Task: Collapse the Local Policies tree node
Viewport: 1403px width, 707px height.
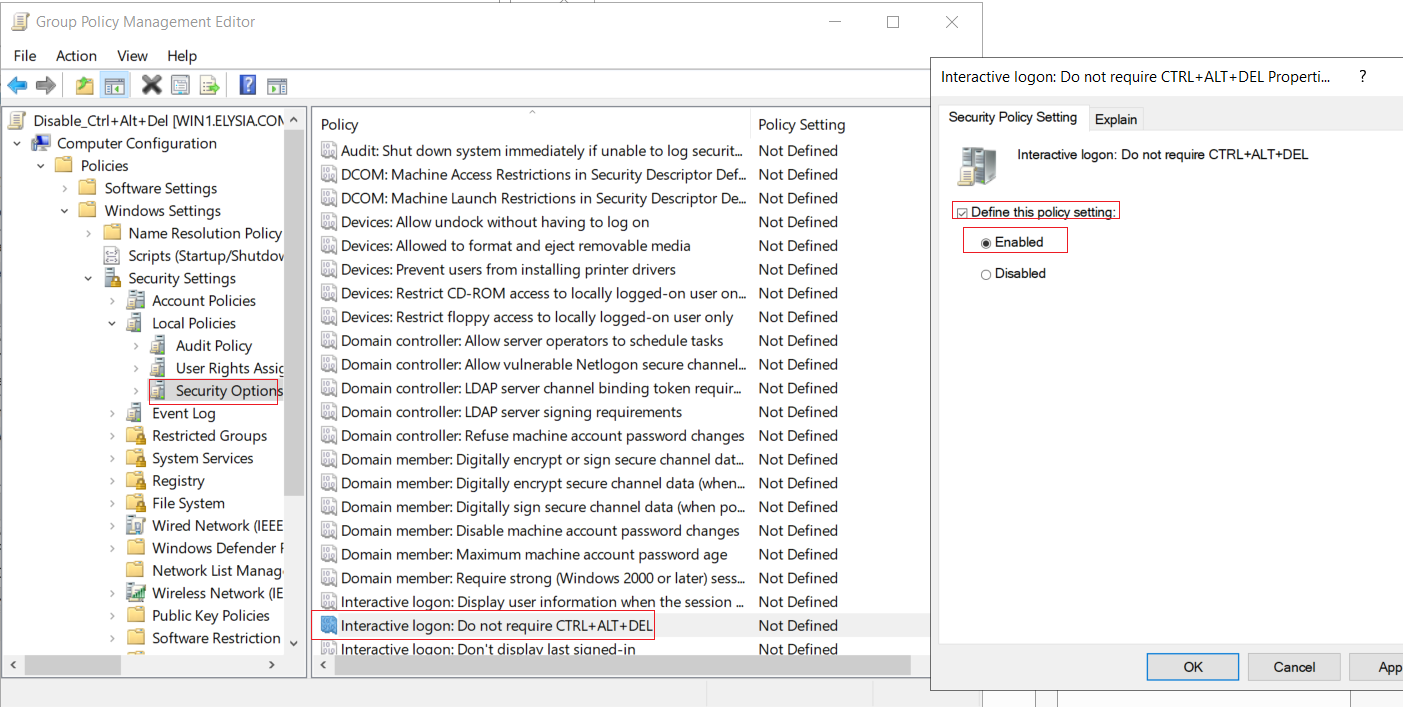Action: [x=113, y=324]
